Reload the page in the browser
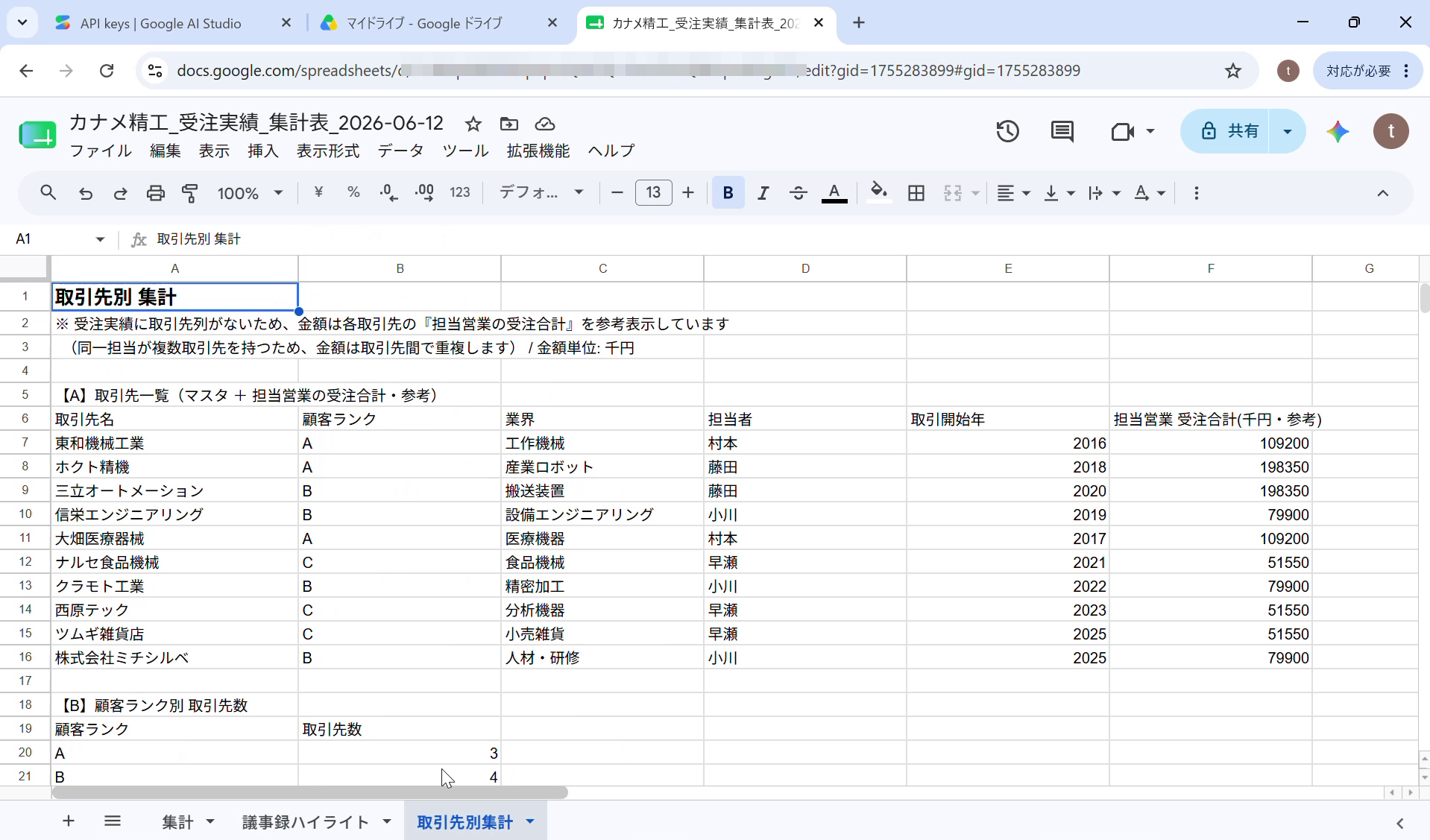1430x840 pixels. 107,71
